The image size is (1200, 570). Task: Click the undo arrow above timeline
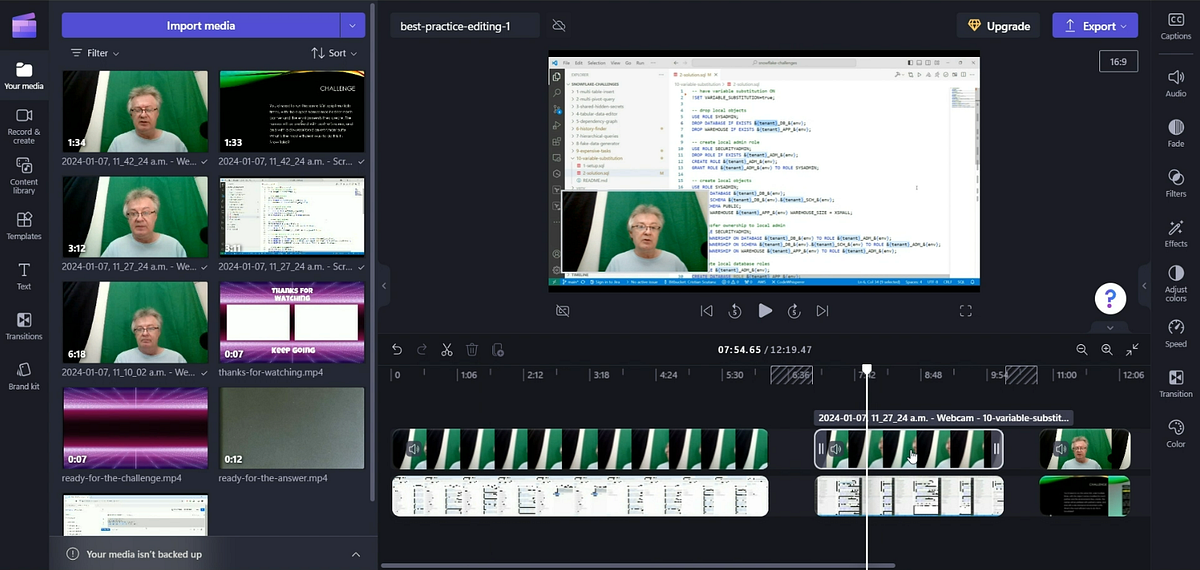tap(397, 349)
